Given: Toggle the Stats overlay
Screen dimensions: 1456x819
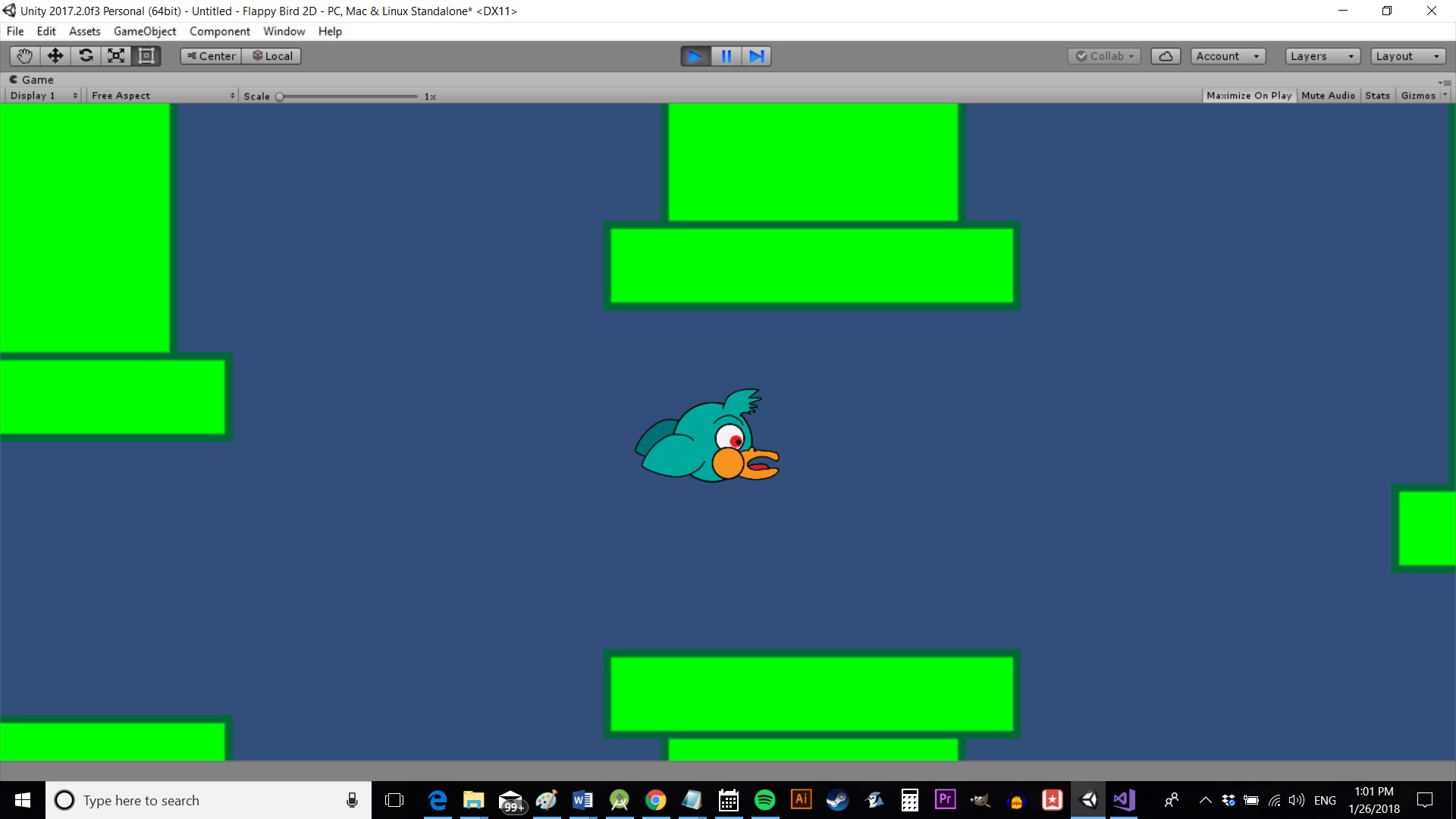Looking at the screenshot, I should (1377, 96).
